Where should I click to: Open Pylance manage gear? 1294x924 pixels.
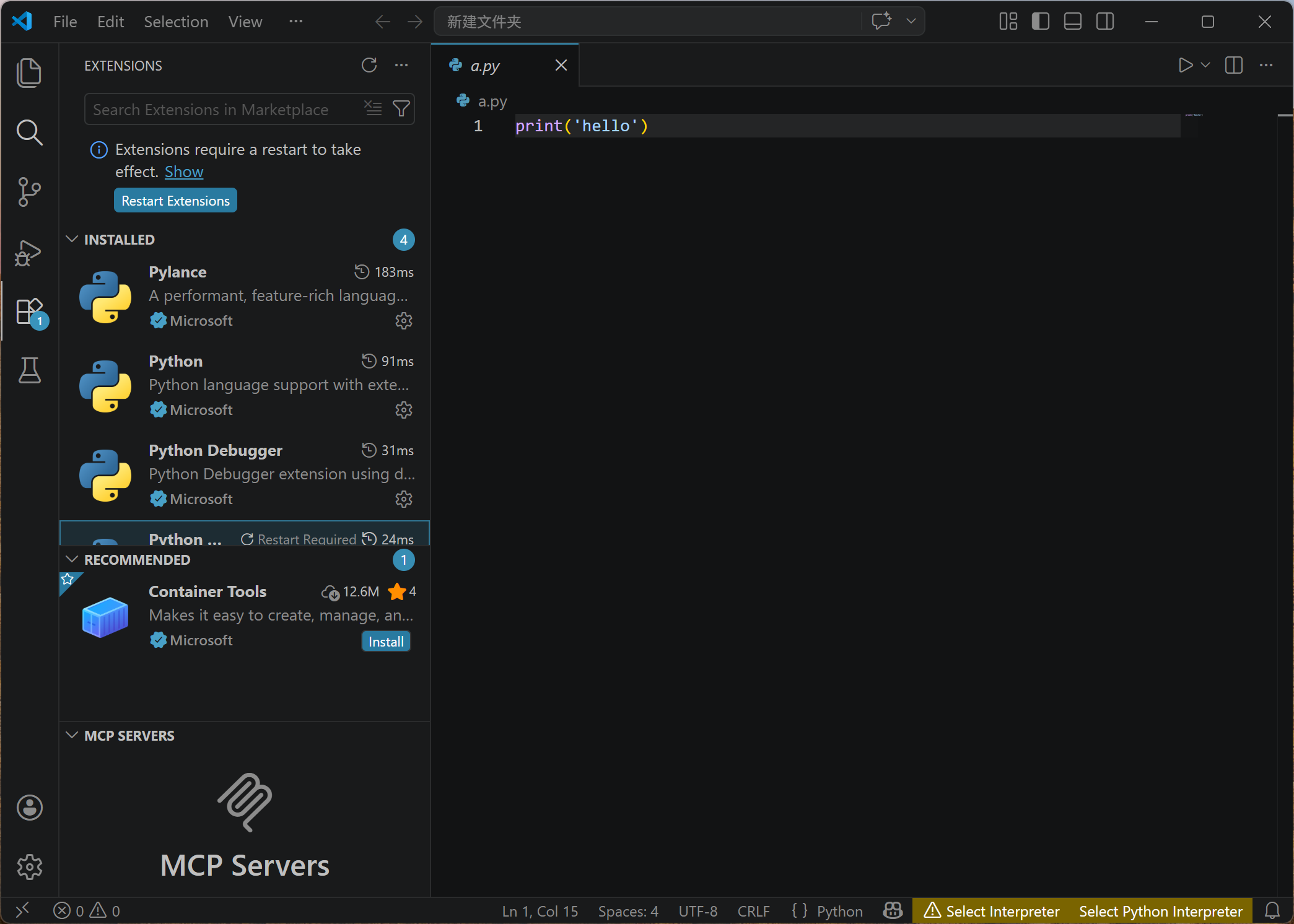pos(404,321)
